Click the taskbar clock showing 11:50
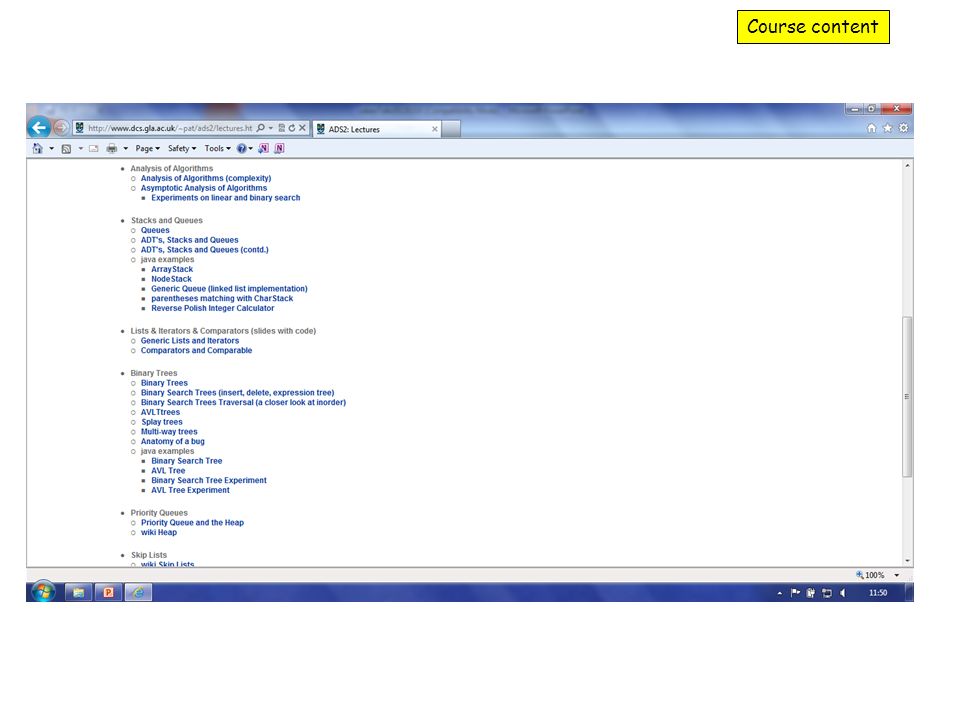960x720 pixels. [x=878, y=593]
